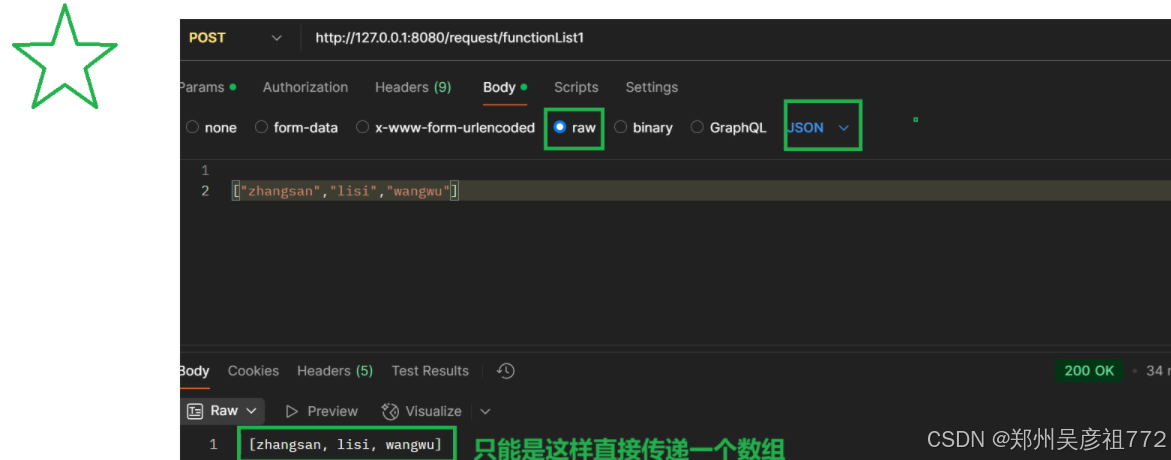
Task: Switch to the Params tab
Action: (208, 87)
